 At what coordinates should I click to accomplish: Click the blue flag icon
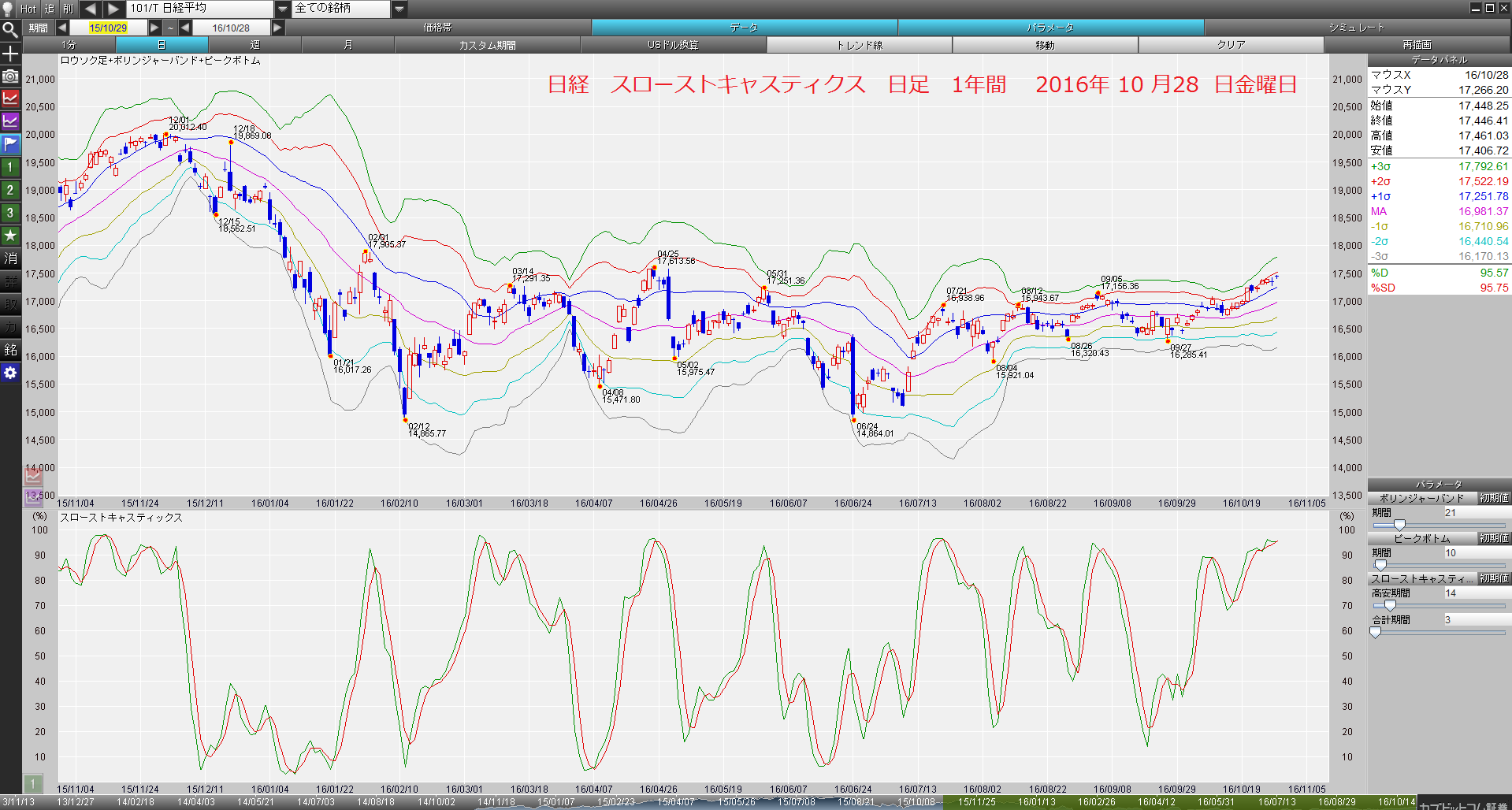pyautogui.click(x=10, y=144)
